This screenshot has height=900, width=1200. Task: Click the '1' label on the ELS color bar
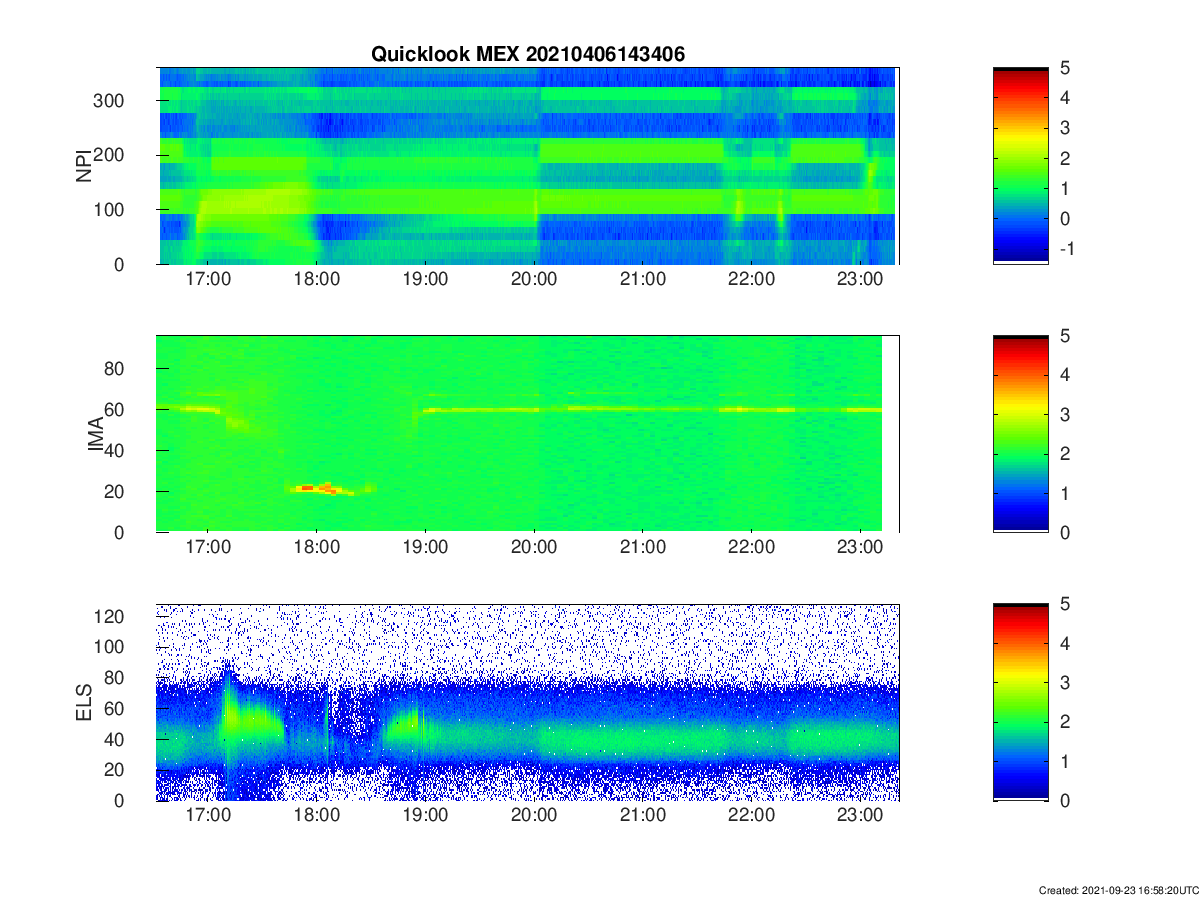pyautogui.click(x=1066, y=761)
